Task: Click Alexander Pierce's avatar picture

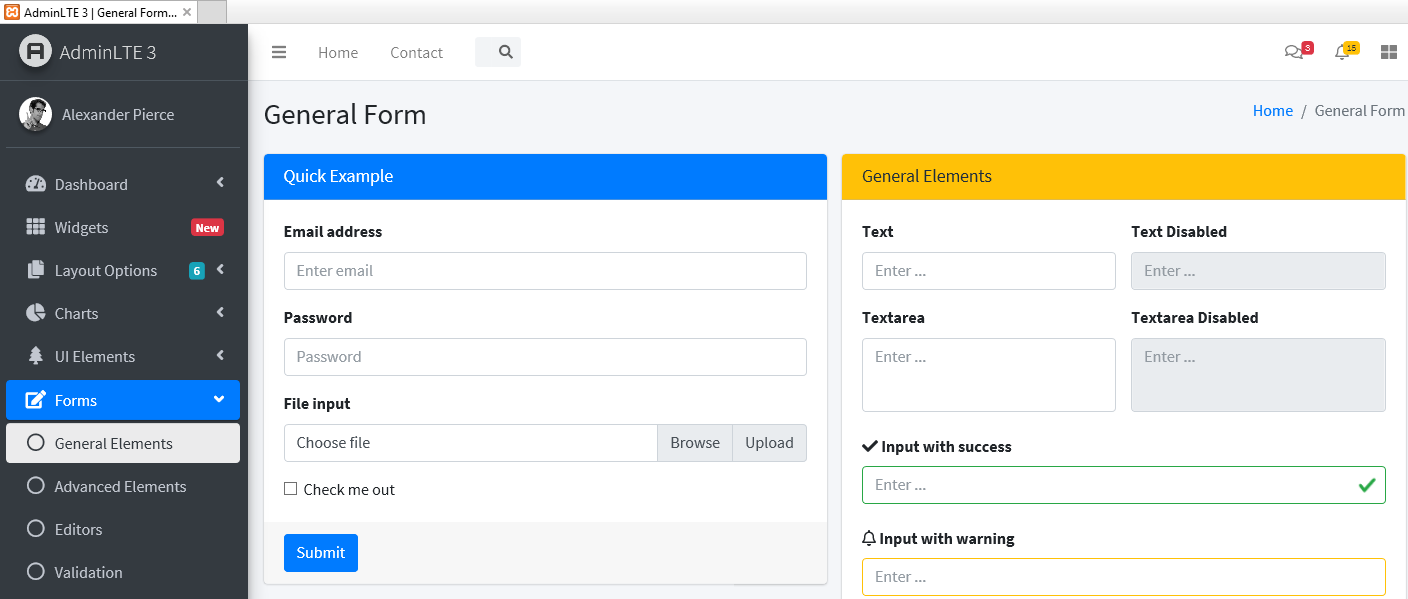Action: point(35,114)
